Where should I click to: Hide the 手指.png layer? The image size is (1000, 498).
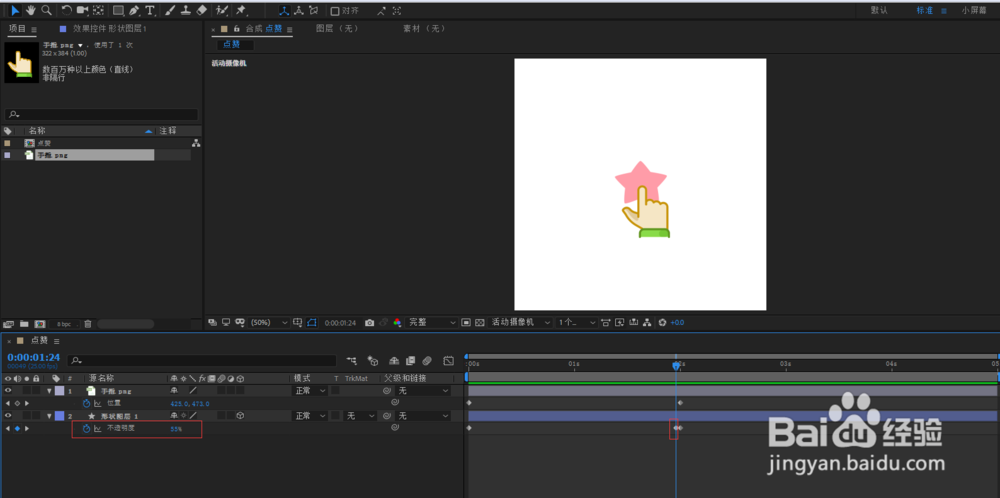pyautogui.click(x=8, y=390)
